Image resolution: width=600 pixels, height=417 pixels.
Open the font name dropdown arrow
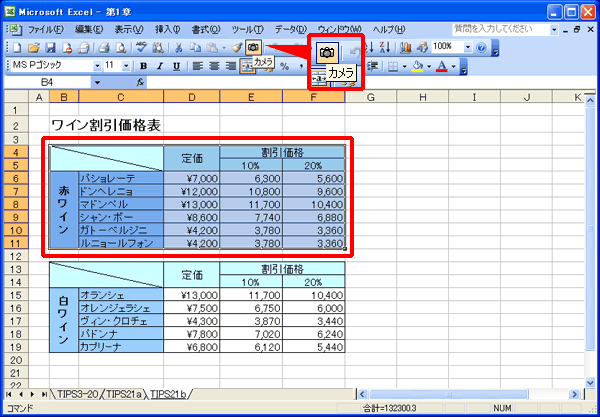click(x=98, y=66)
